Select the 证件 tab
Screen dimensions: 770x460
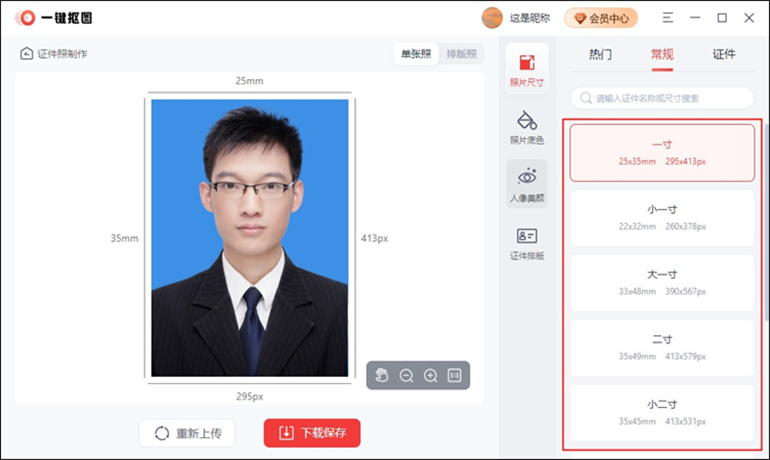click(x=724, y=54)
